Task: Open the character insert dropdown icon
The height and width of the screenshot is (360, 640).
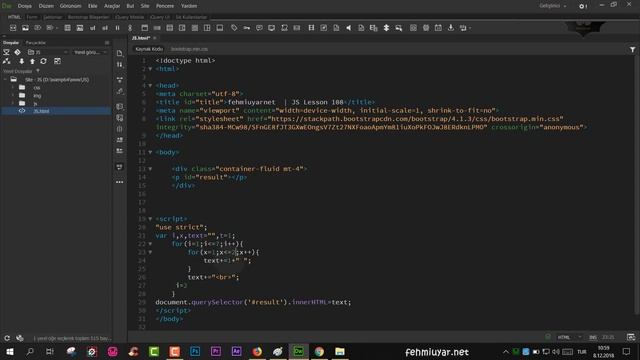Action: point(465,28)
